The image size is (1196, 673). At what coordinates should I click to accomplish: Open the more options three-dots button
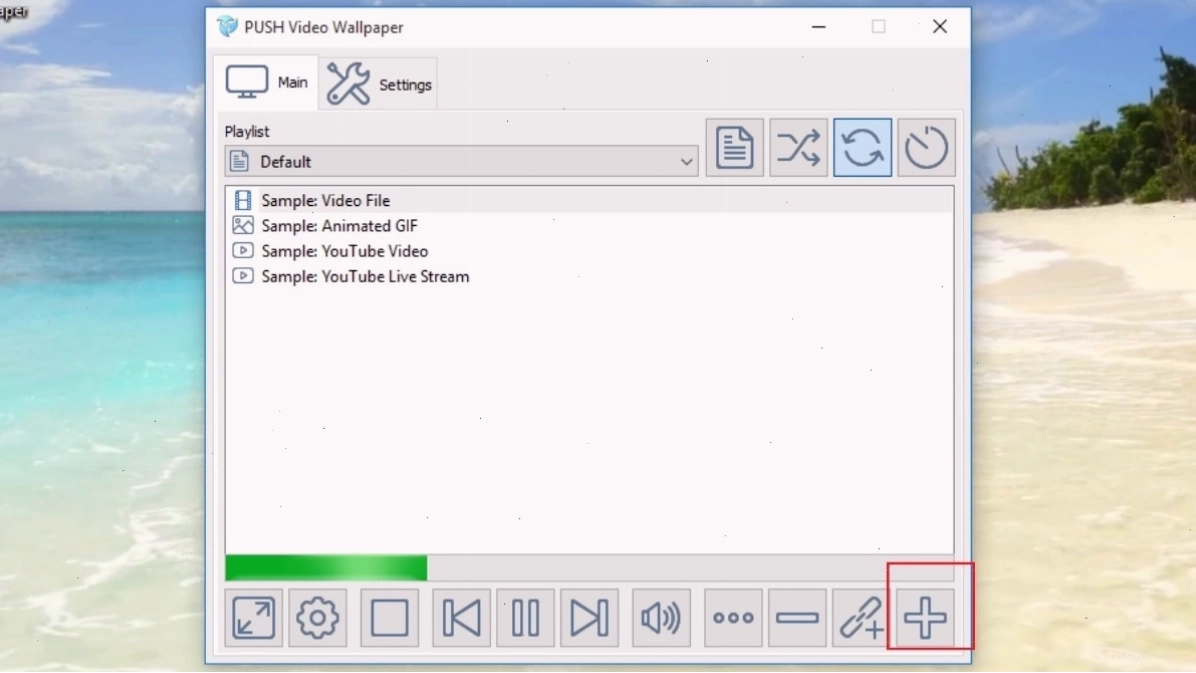point(733,617)
